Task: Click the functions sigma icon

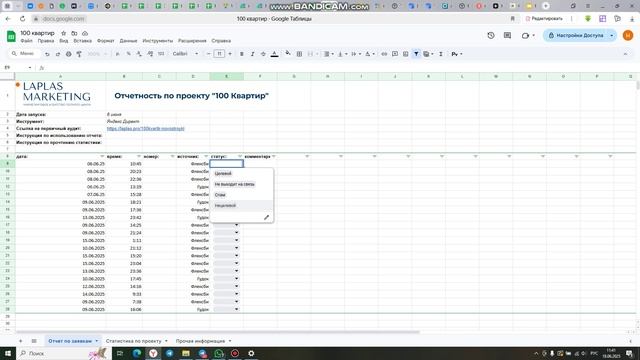Action: [x=441, y=54]
